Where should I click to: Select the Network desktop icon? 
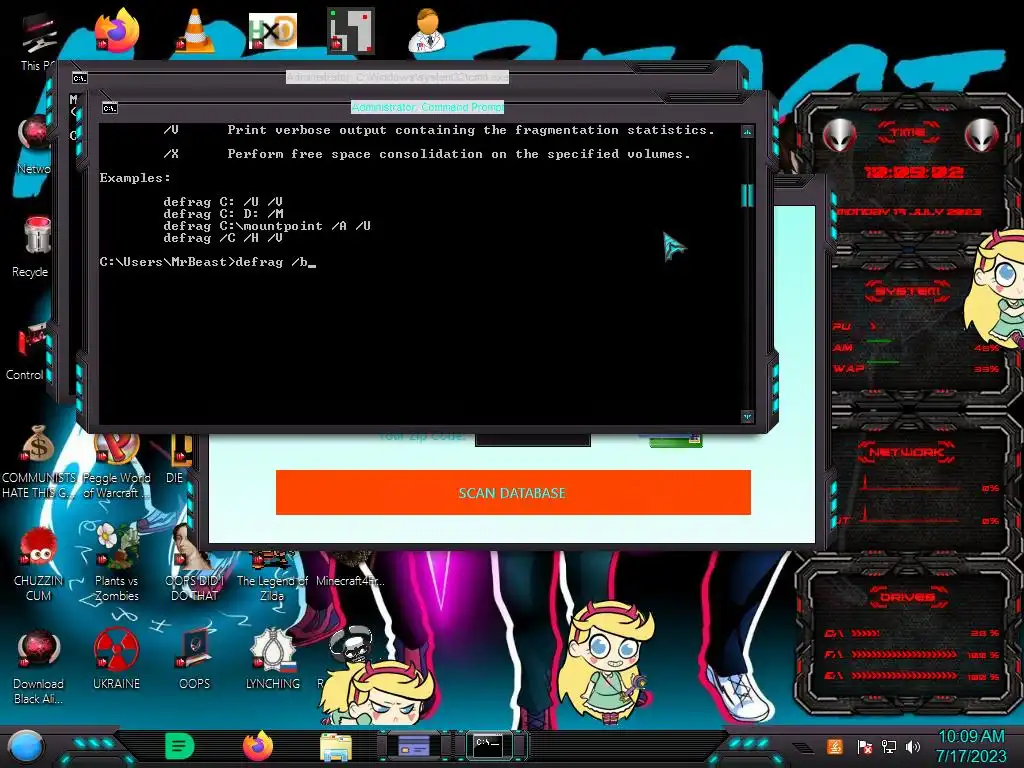point(34,145)
